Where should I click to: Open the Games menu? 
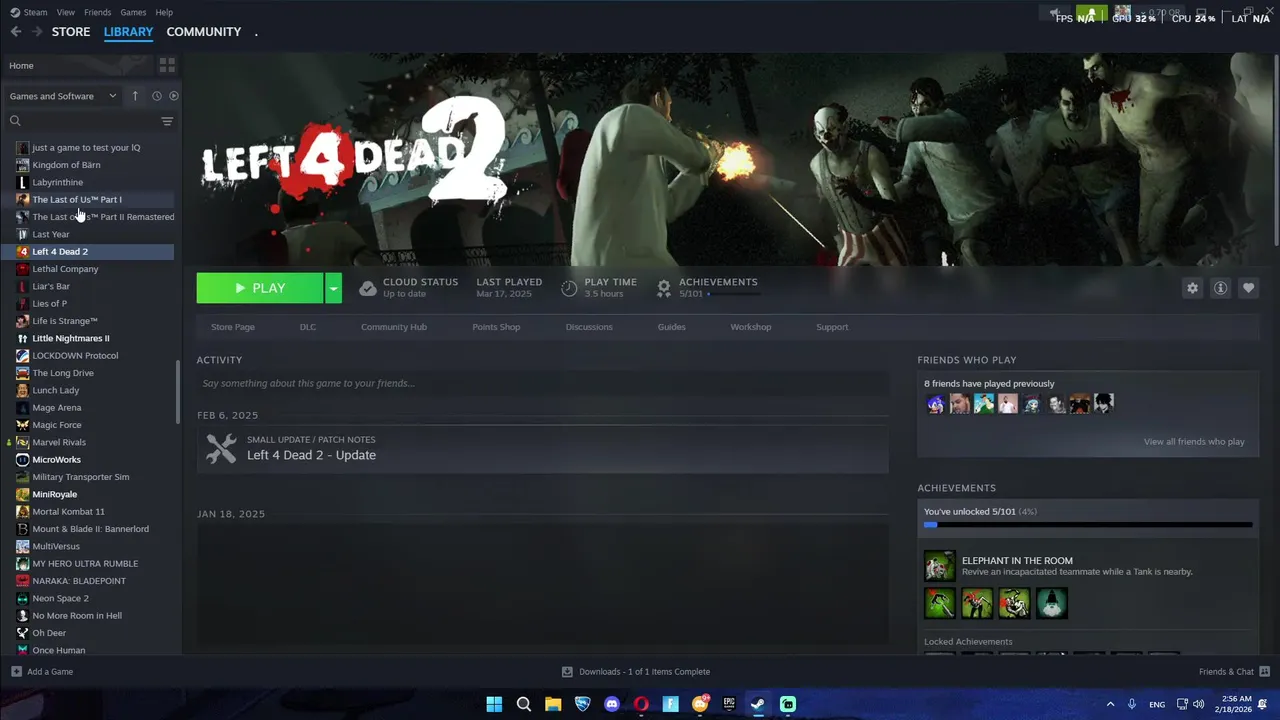click(133, 12)
